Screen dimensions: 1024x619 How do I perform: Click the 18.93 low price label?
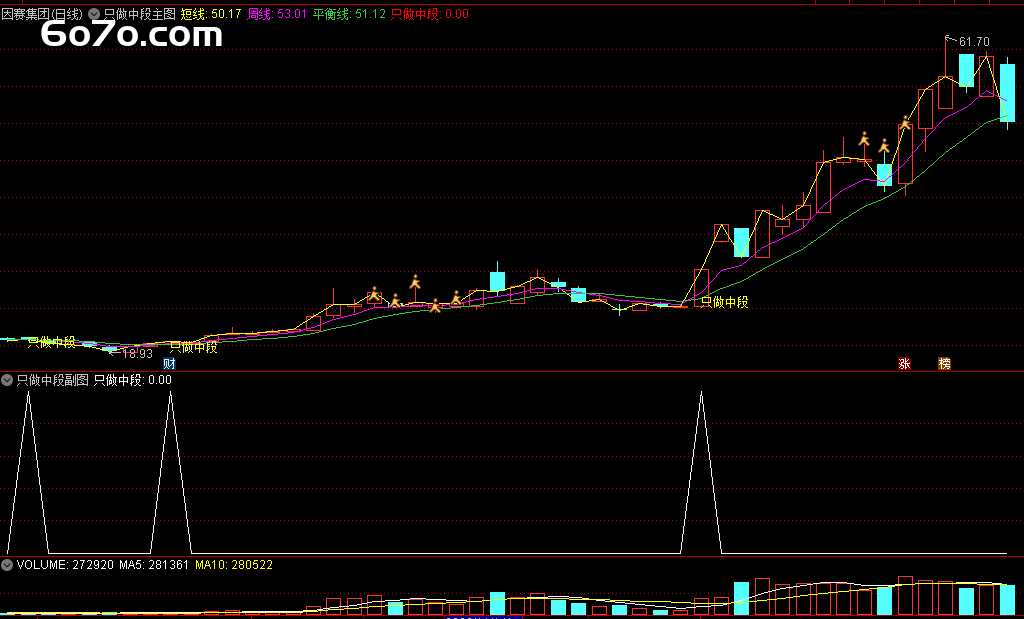[138, 354]
